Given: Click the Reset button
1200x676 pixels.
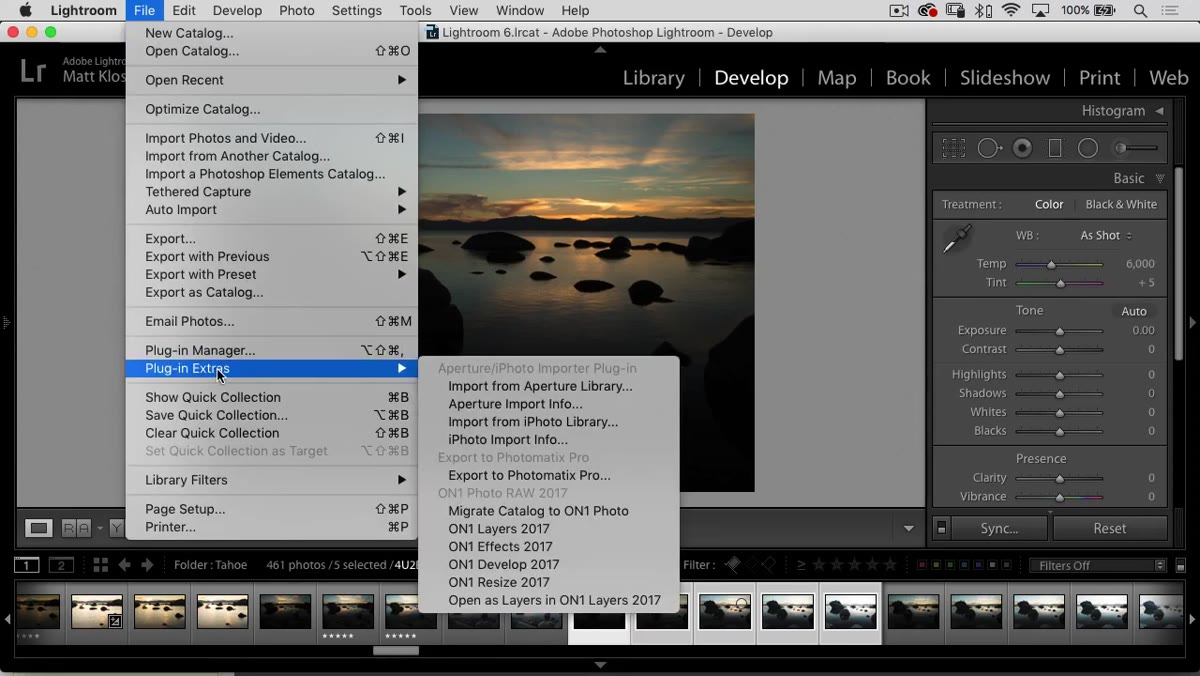Looking at the screenshot, I should pyautogui.click(x=1109, y=528).
